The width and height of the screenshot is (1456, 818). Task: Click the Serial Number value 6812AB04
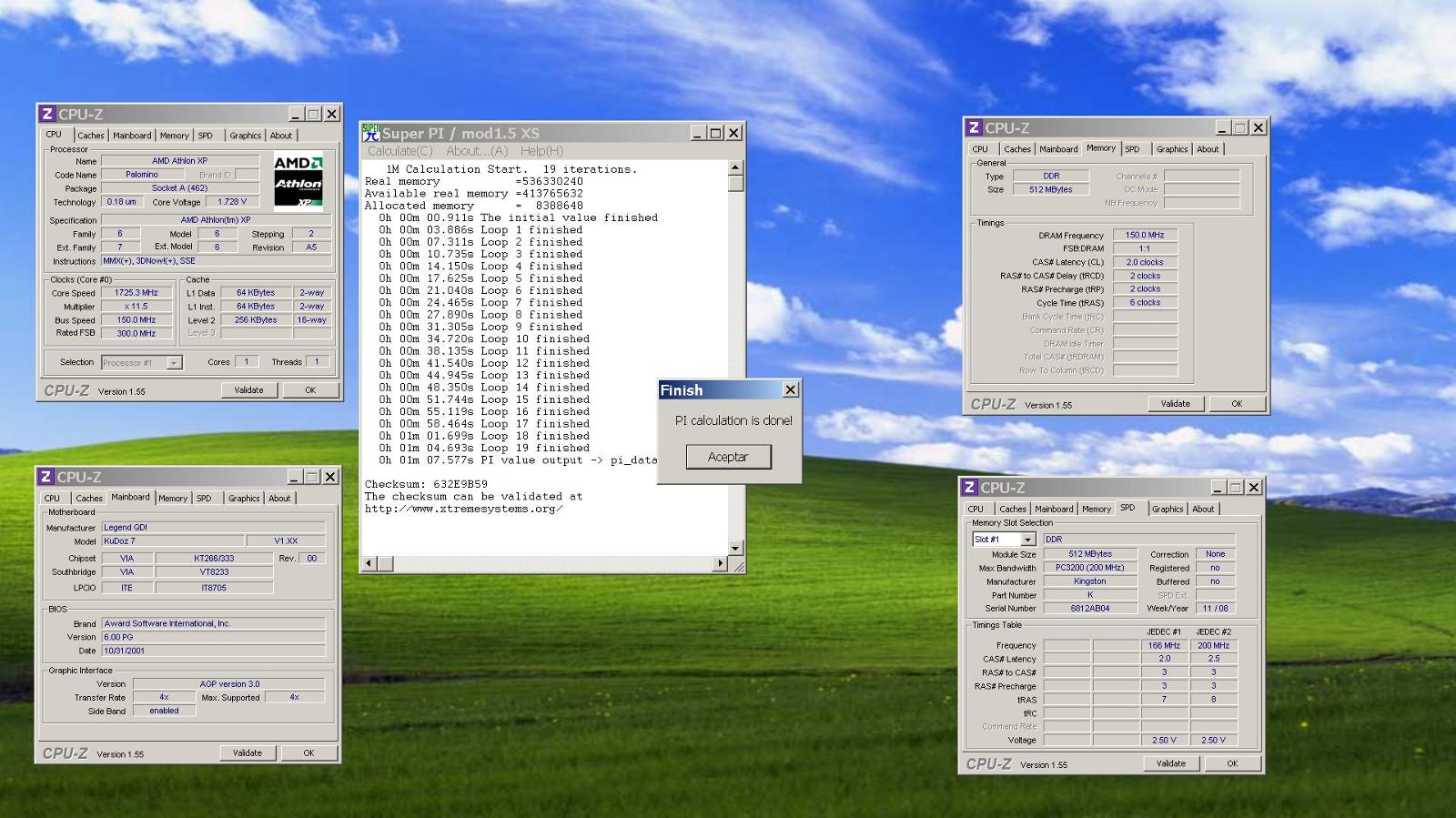(1090, 609)
